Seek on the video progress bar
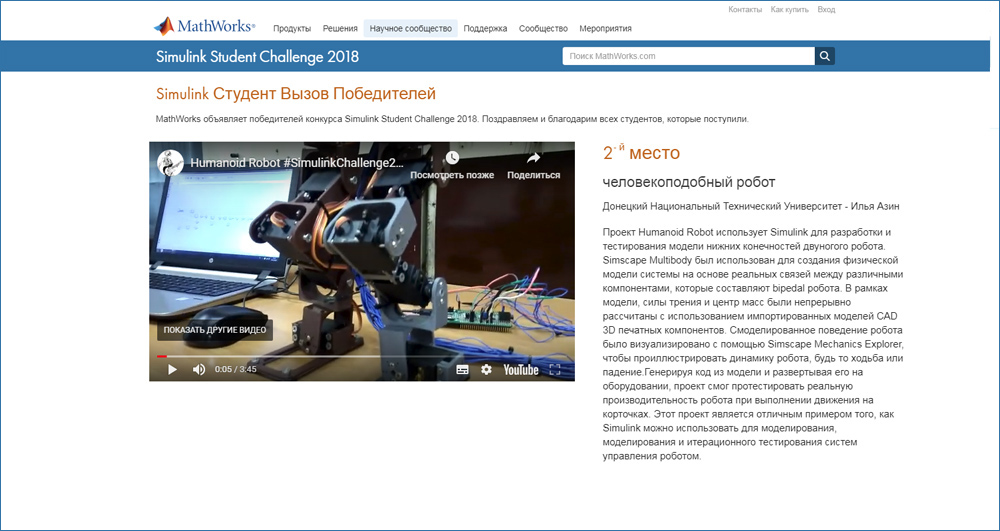1000x531 pixels. coord(362,356)
